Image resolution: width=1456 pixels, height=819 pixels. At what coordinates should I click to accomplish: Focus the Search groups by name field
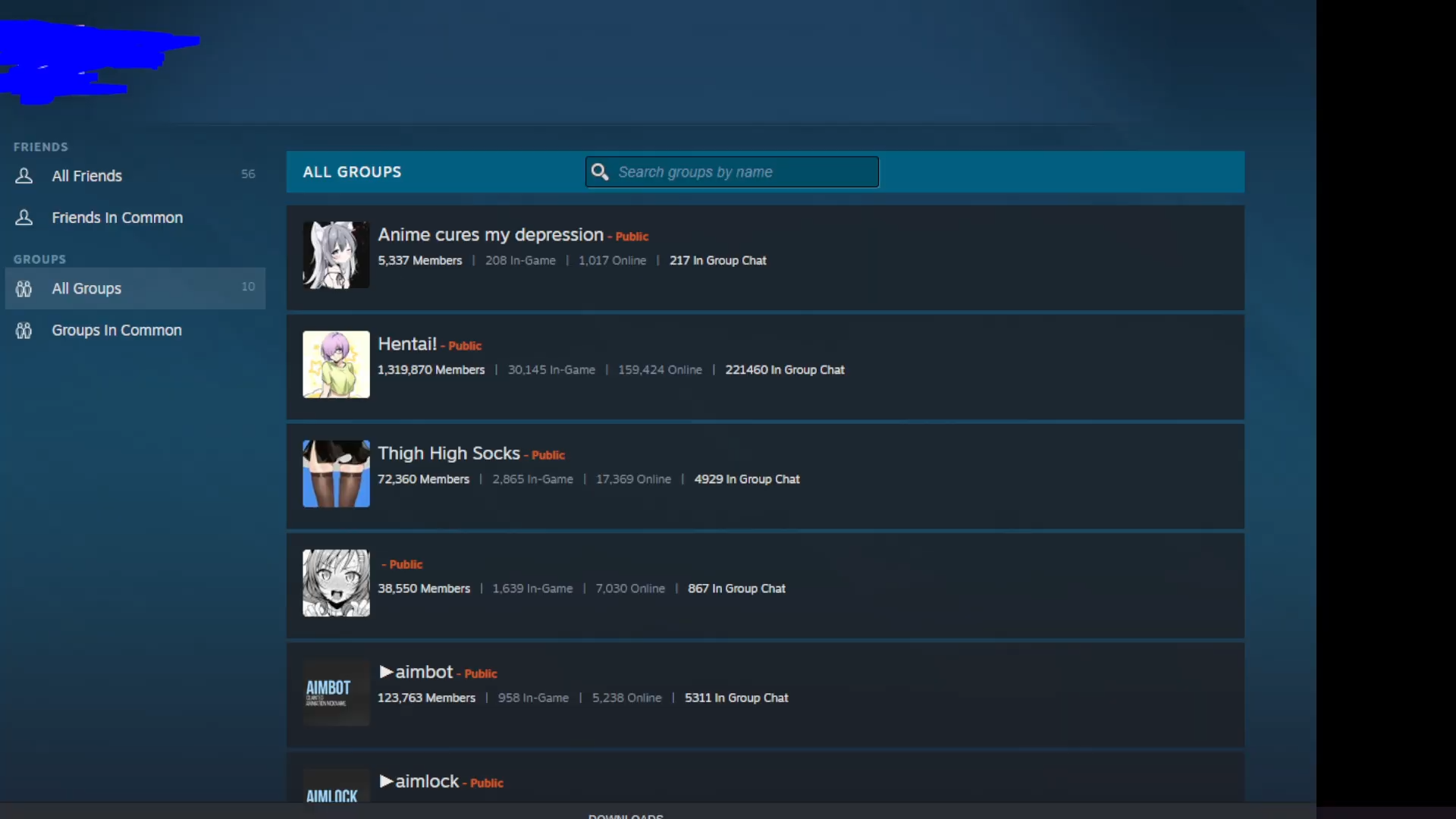click(732, 172)
